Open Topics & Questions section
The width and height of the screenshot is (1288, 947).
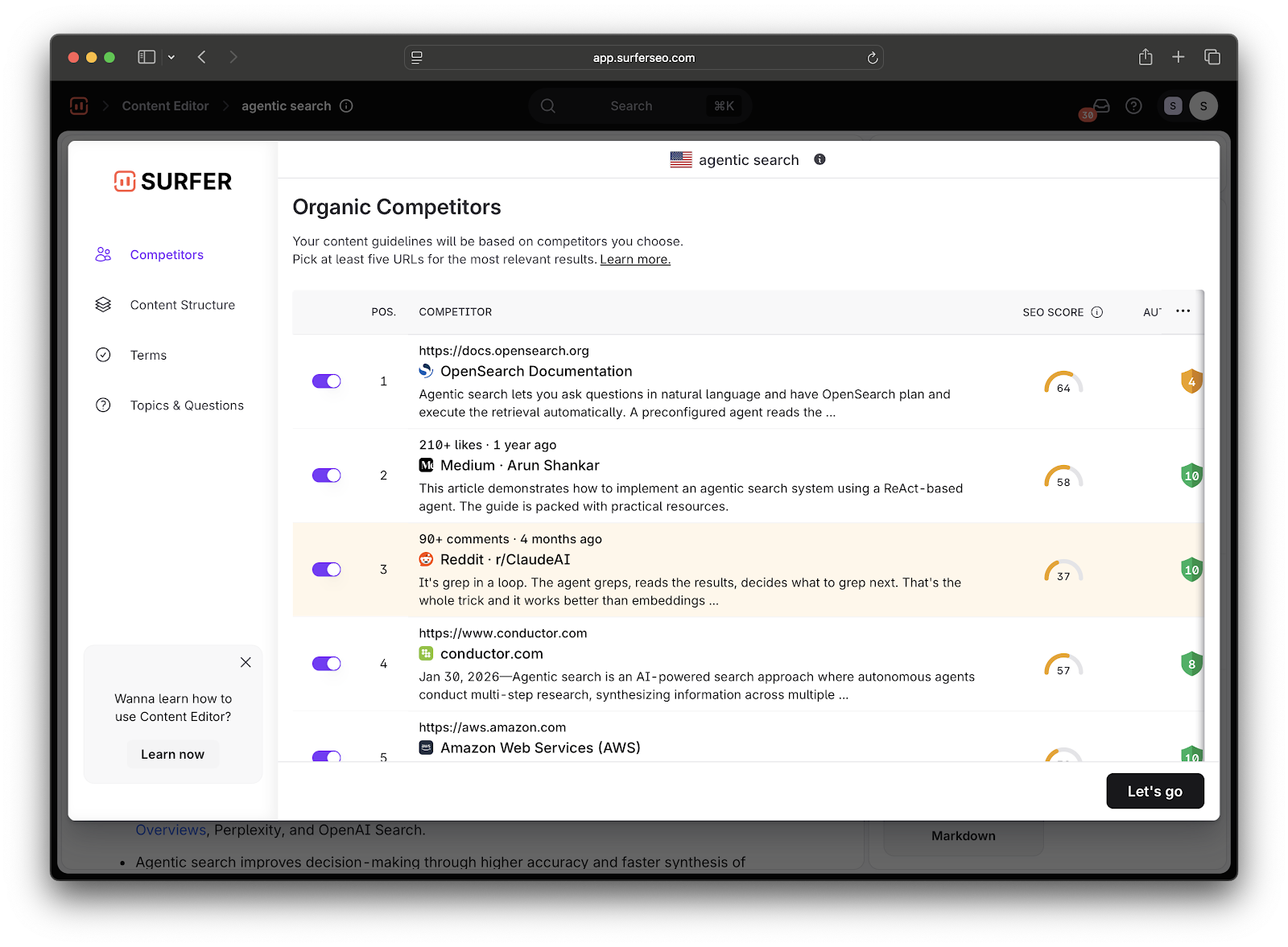(x=187, y=406)
